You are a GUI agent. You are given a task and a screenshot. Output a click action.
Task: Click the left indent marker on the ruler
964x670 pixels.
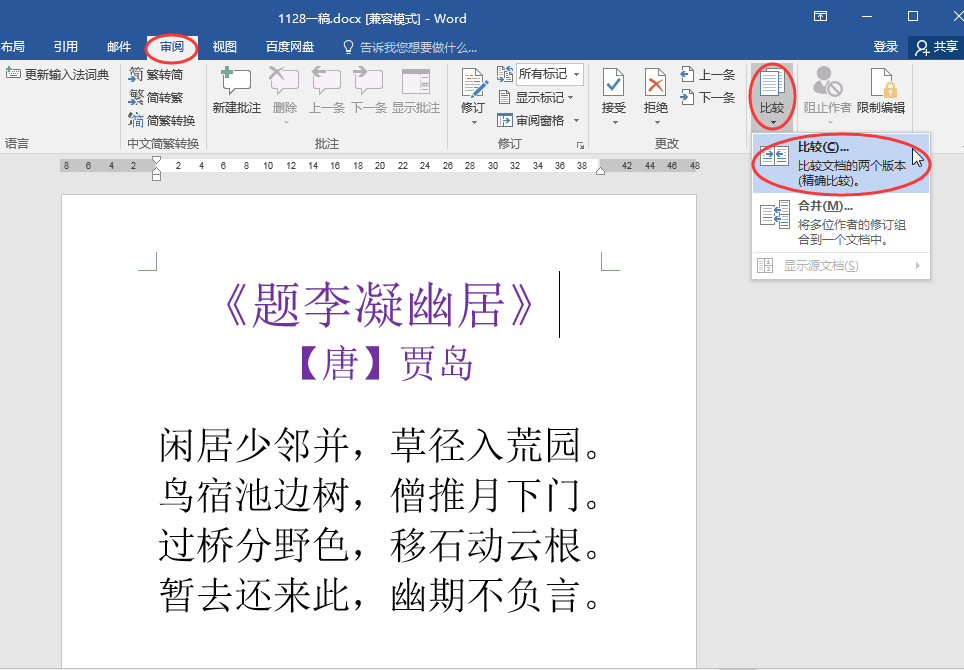pos(156,176)
